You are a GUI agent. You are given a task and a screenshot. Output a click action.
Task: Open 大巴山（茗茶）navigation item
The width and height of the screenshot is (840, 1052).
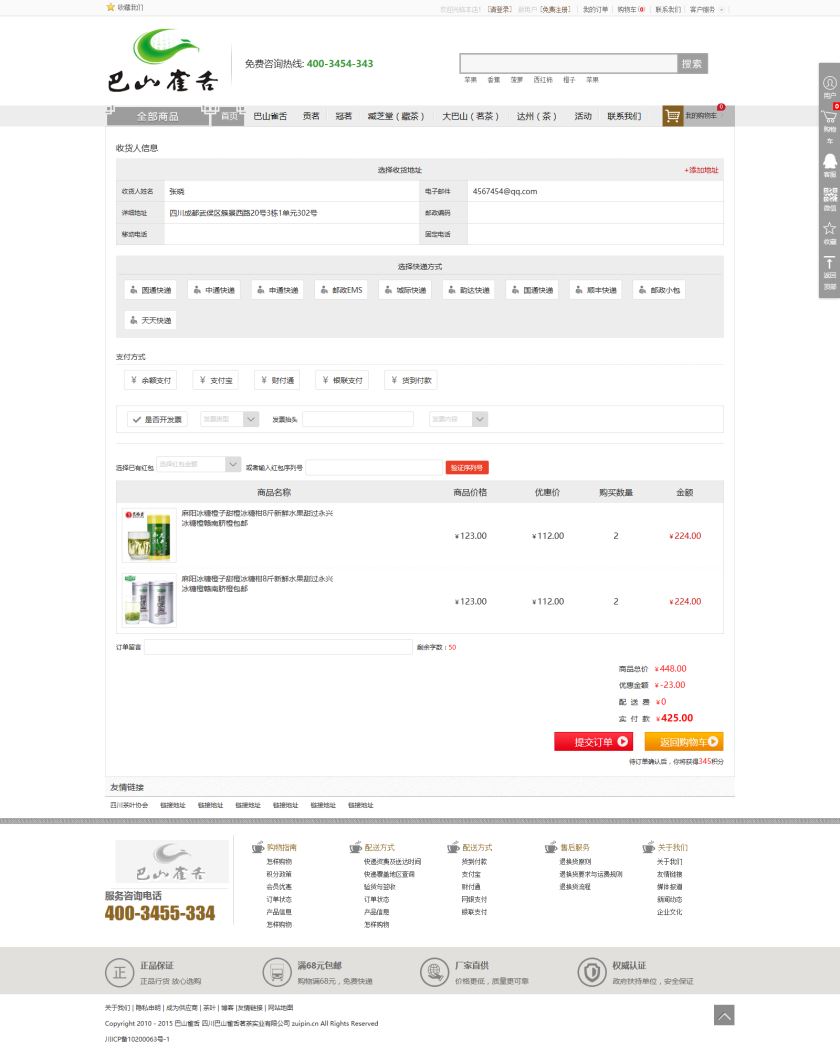[470, 116]
